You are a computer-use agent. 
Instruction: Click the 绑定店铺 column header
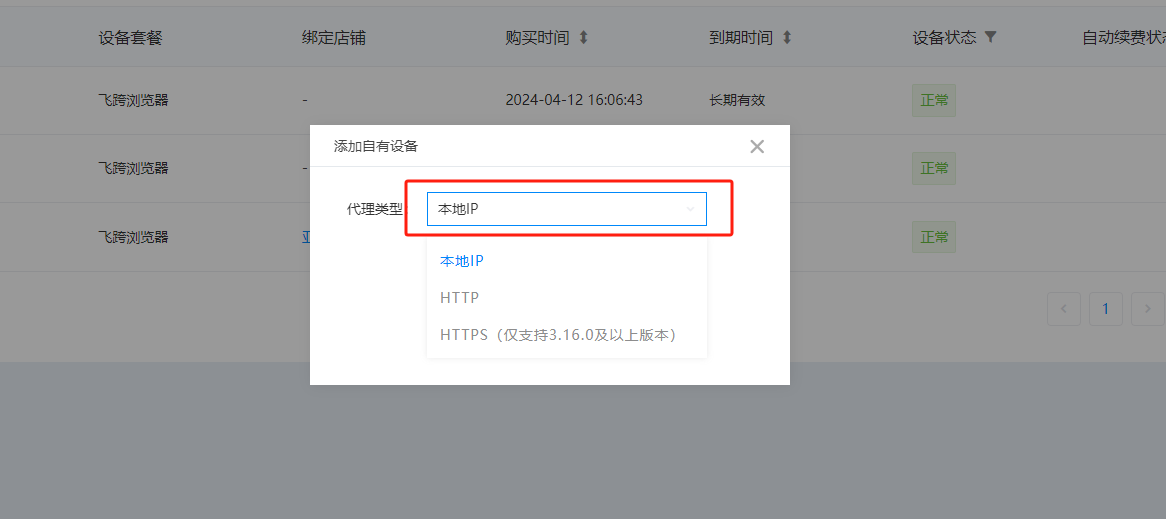coord(333,38)
